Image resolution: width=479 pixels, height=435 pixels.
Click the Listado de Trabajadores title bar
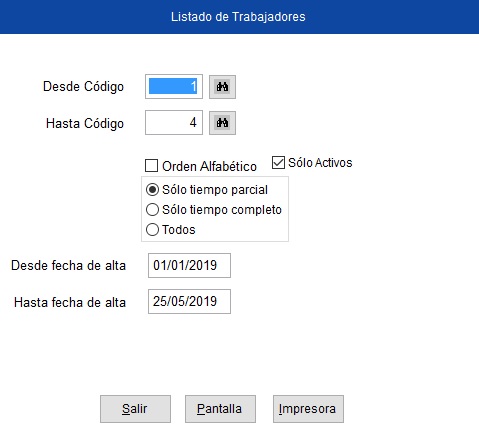pos(239,17)
